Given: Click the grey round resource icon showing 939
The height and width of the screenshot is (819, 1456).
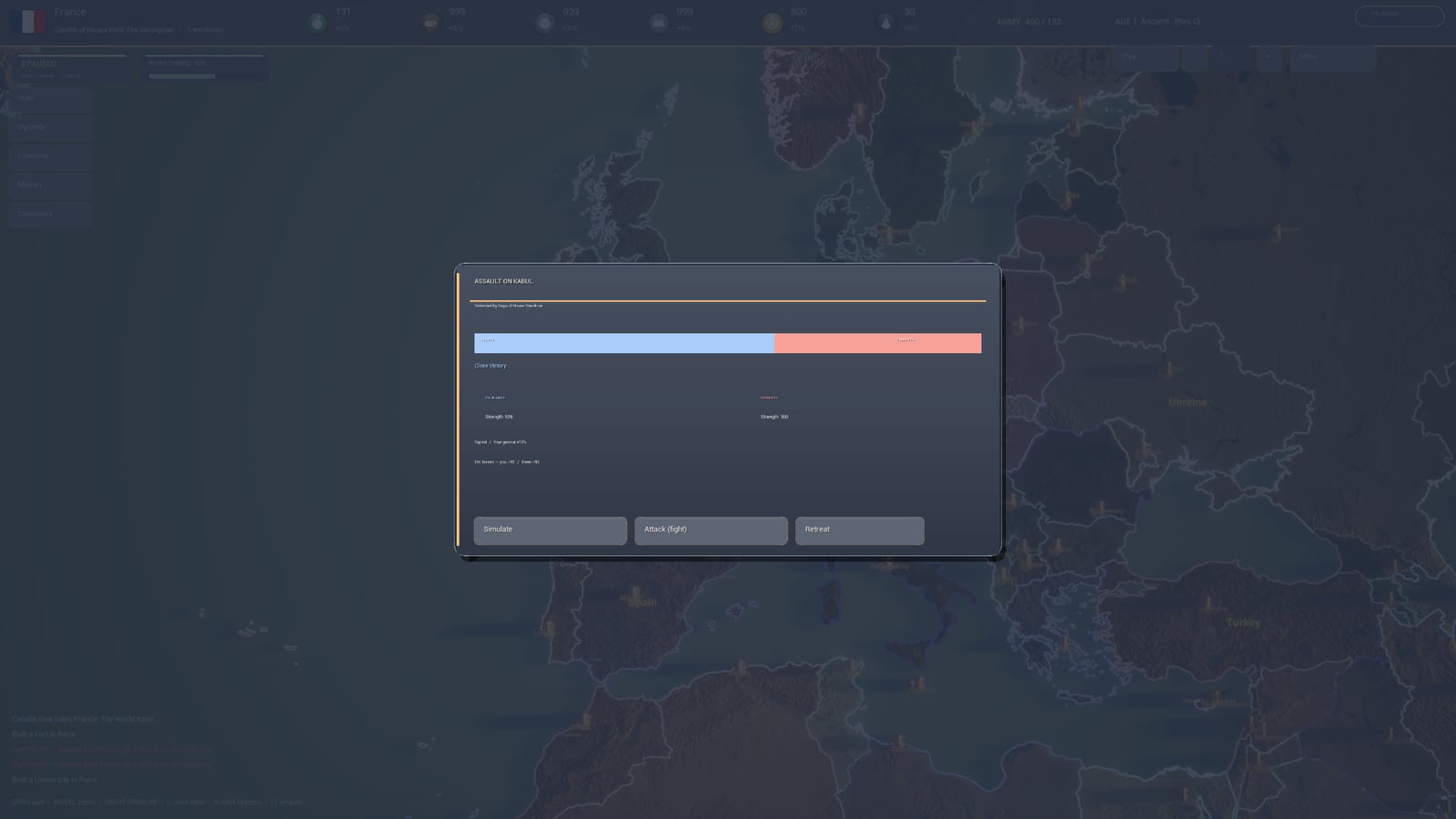Looking at the screenshot, I should 544,23.
